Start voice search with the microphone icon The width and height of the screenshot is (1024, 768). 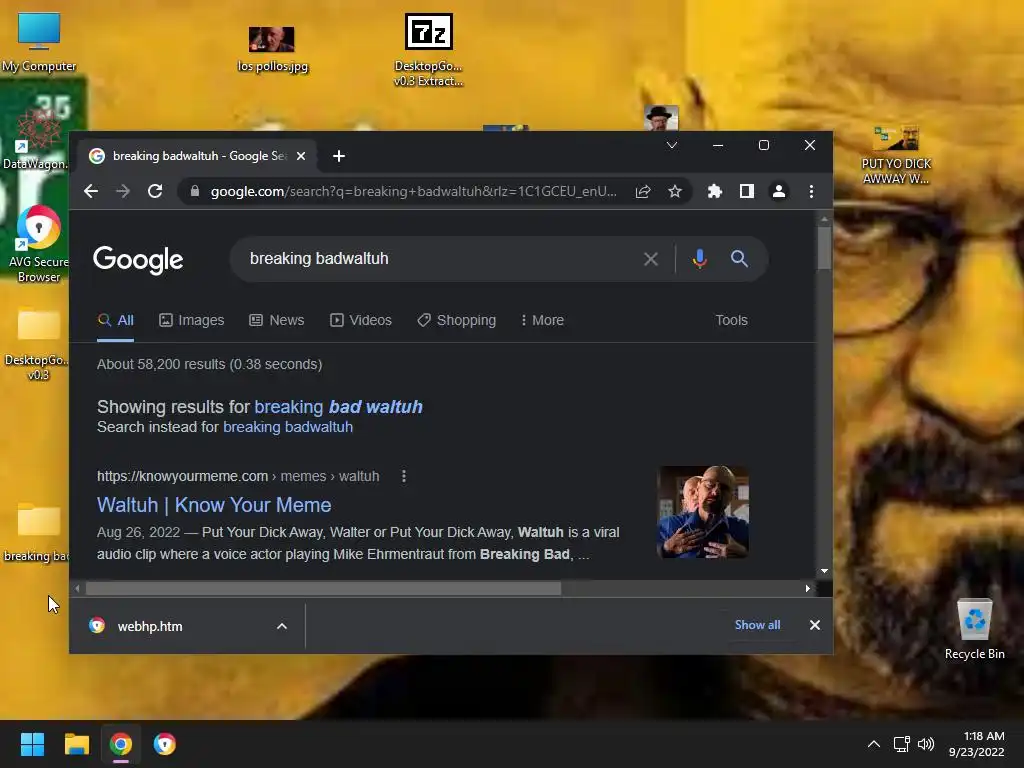pos(699,259)
